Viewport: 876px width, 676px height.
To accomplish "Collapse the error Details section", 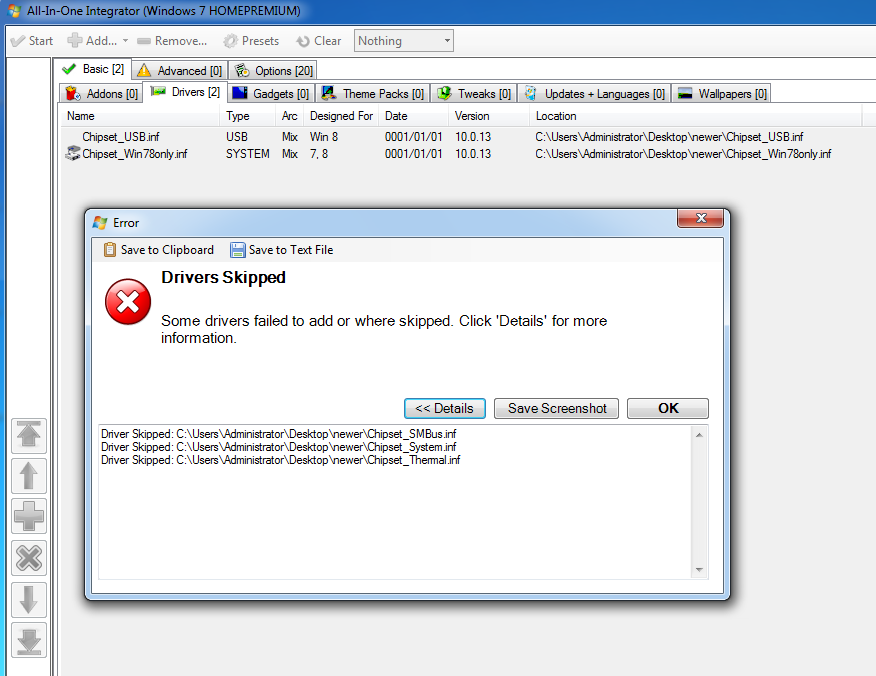I will tap(445, 408).
